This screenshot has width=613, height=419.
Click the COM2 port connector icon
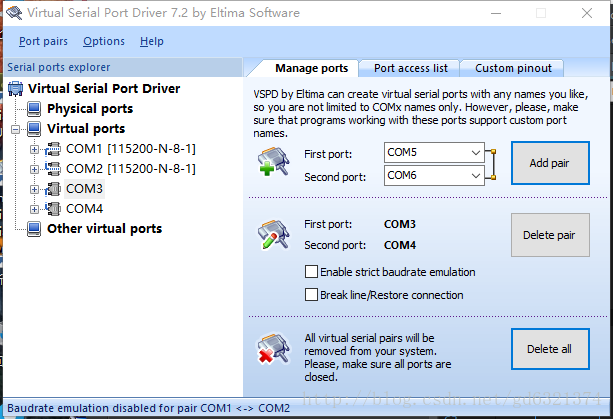[x=53, y=169]
